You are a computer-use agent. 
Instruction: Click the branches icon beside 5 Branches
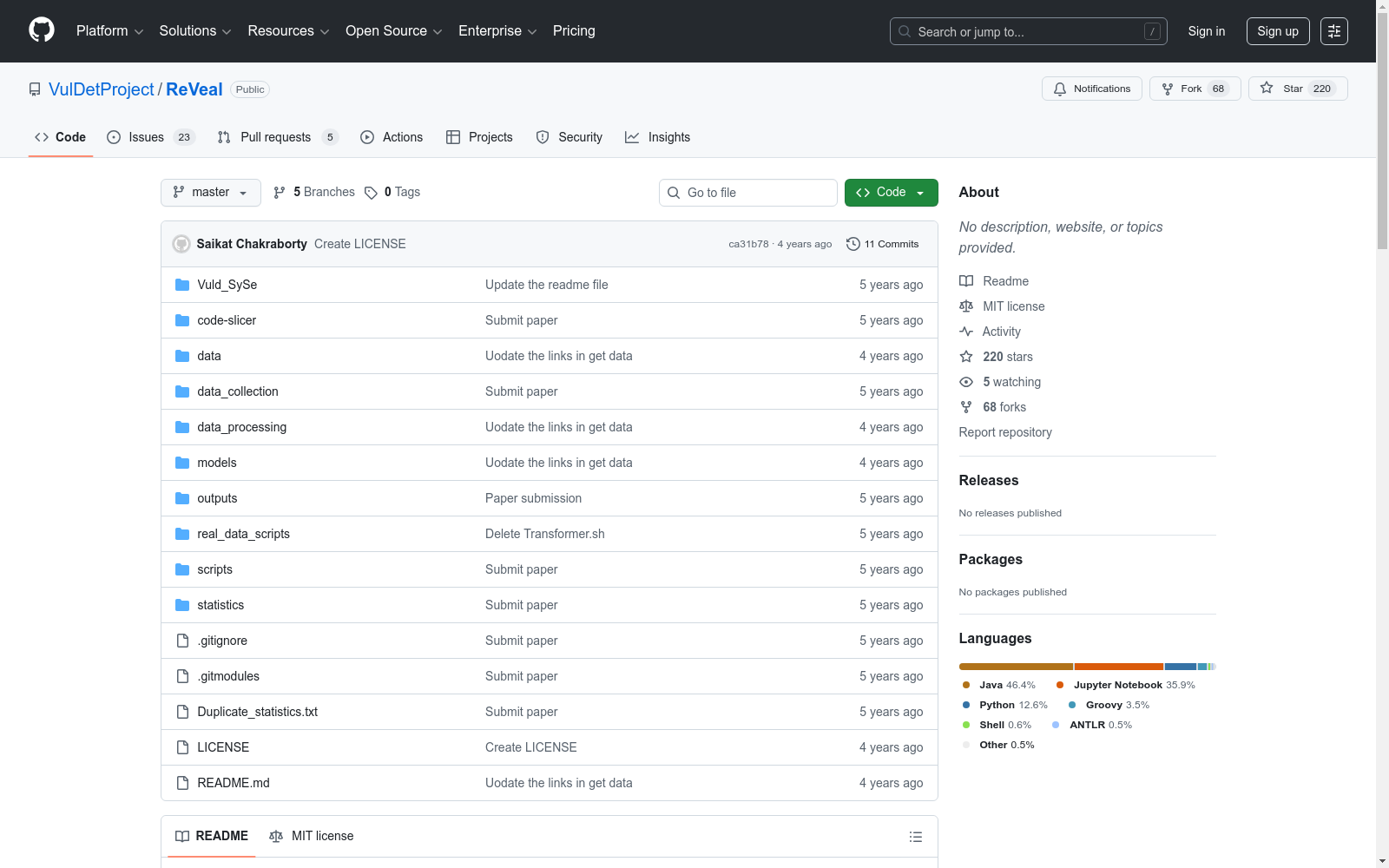point(280,193)
